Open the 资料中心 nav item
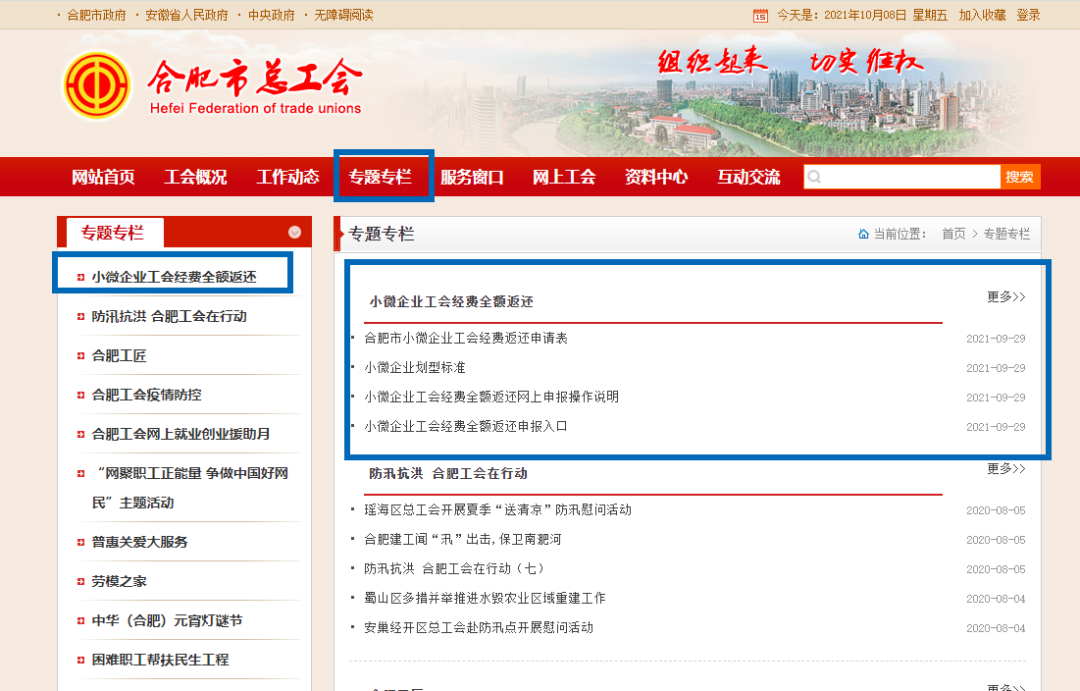 pyautogui.click(x=656, y=177)
